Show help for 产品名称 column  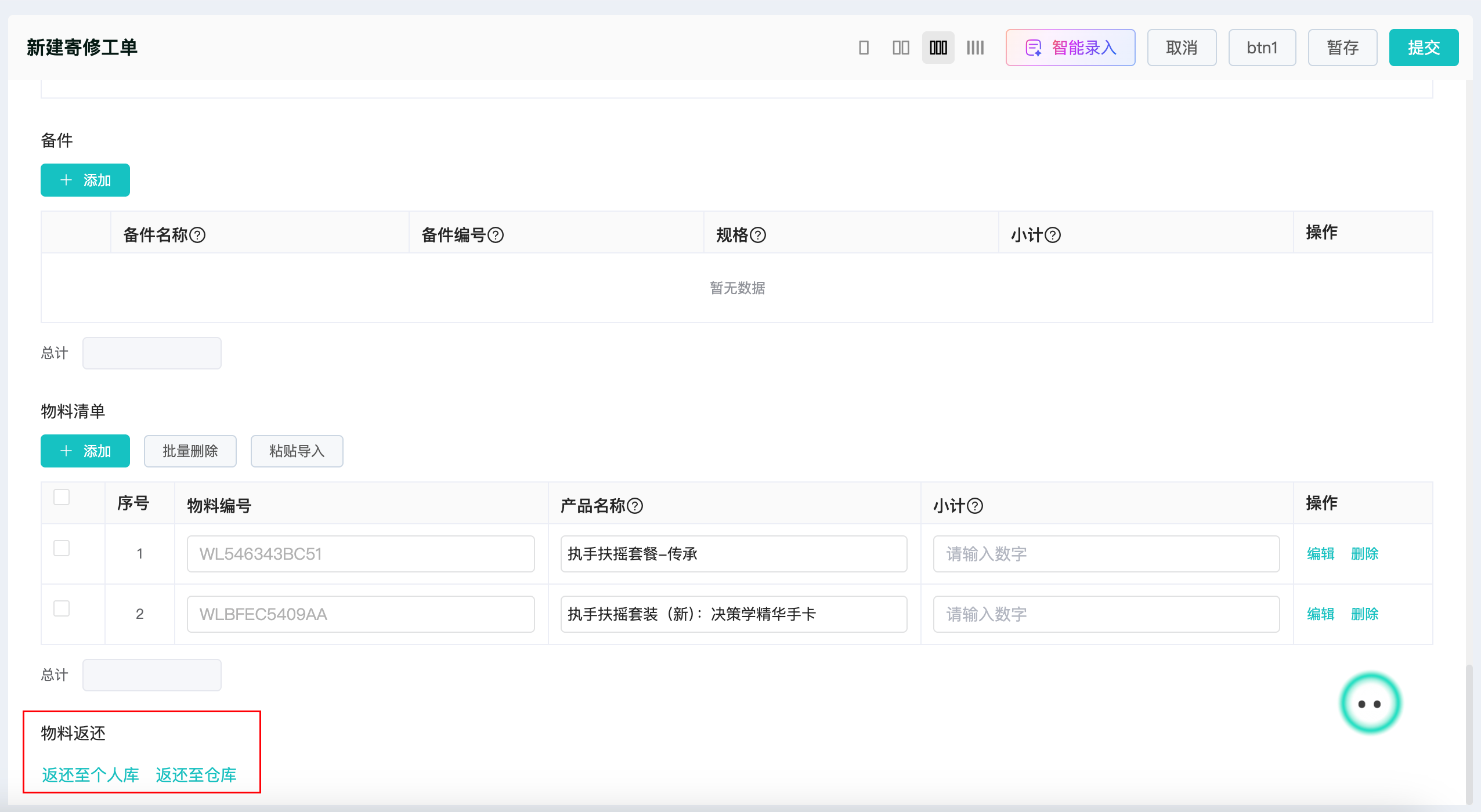coord(635,506)
